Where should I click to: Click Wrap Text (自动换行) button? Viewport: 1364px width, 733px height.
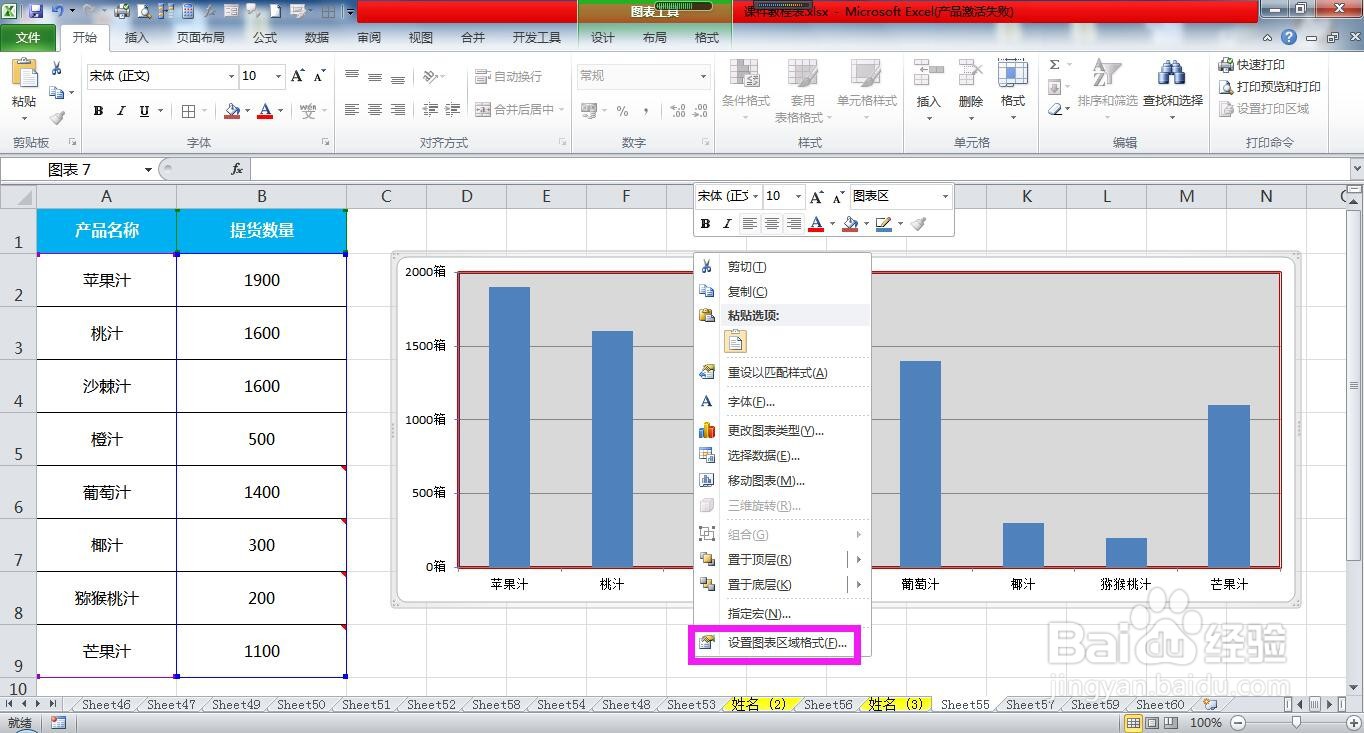tap(508, 76)
